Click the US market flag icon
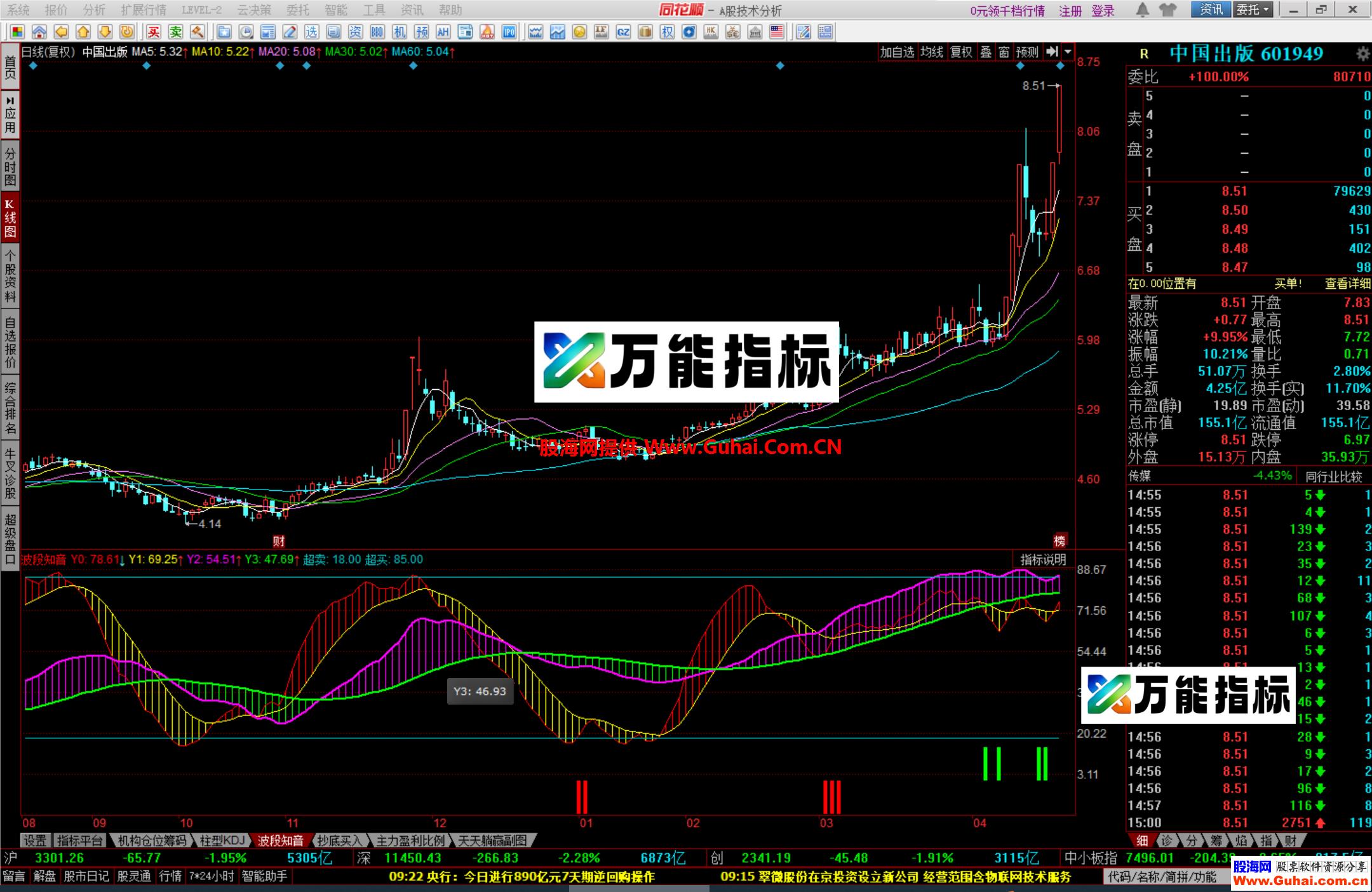Viewport: 1372px width, 892px height. click(777, 30)
